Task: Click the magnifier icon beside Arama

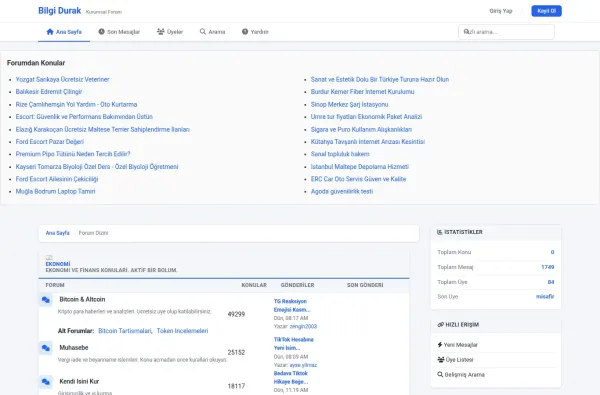Action: pos(203,32)
